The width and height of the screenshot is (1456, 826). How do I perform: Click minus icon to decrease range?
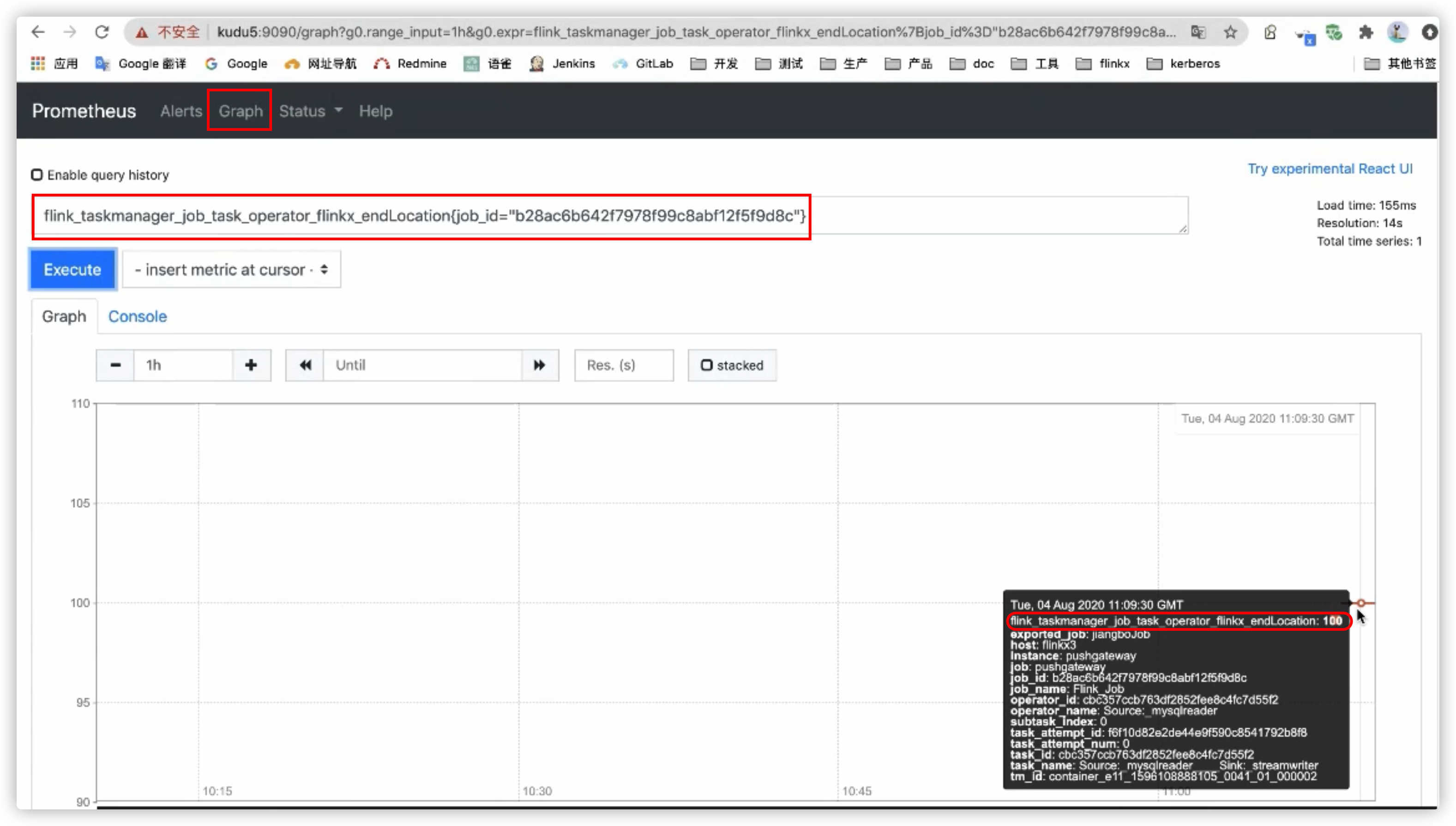[x=115, y=365]
